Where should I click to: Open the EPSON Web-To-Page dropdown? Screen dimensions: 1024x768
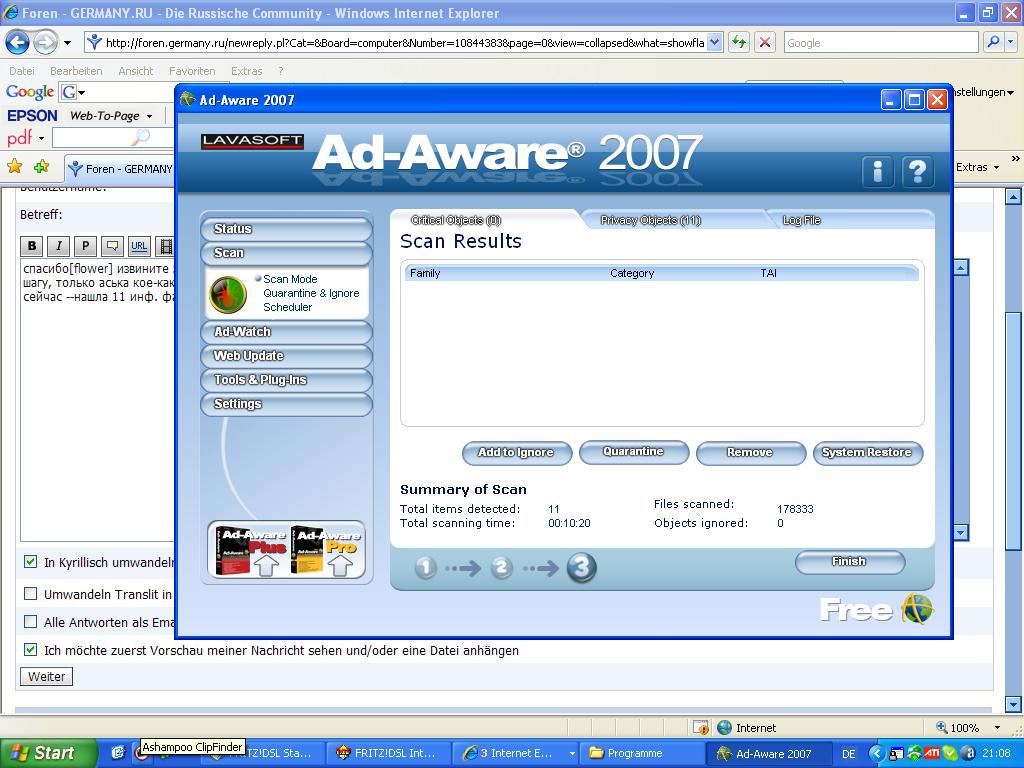tap(149, 116)
